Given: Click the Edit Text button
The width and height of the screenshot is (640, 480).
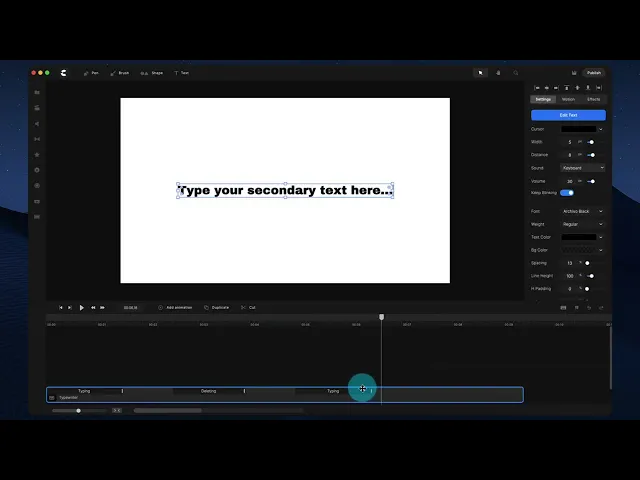Looking at the screenshot, I should [568, 115].
